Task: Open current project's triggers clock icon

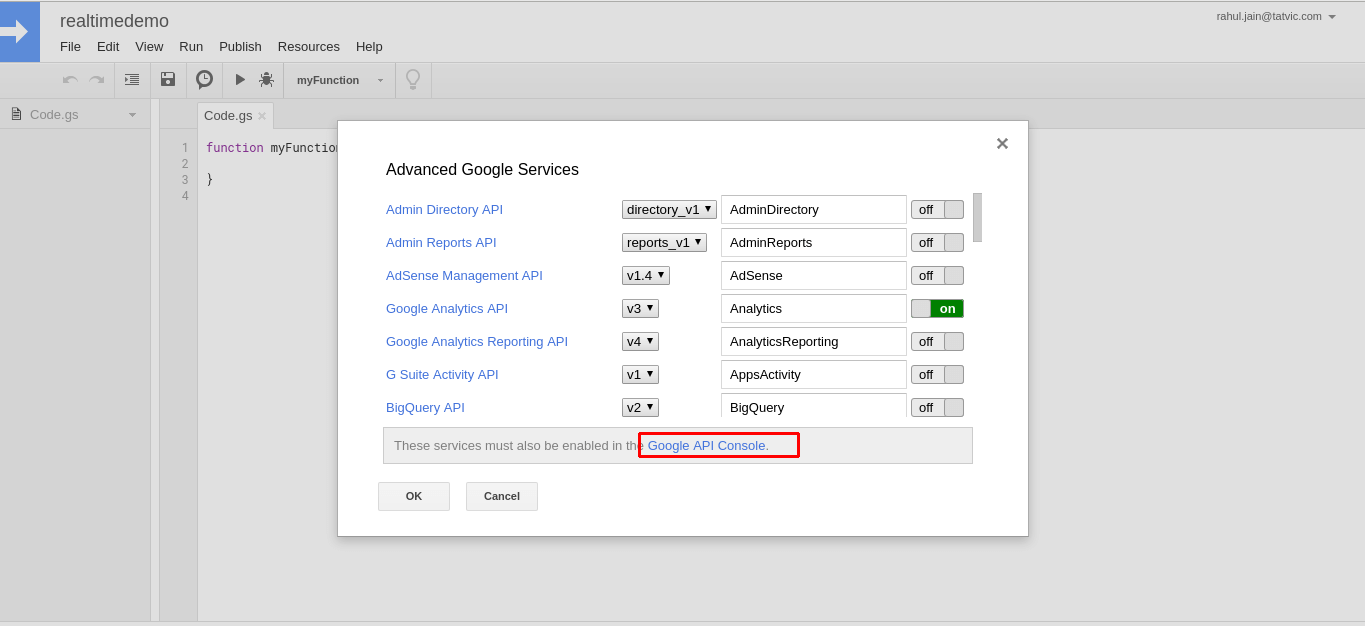Action: point(204,80)
